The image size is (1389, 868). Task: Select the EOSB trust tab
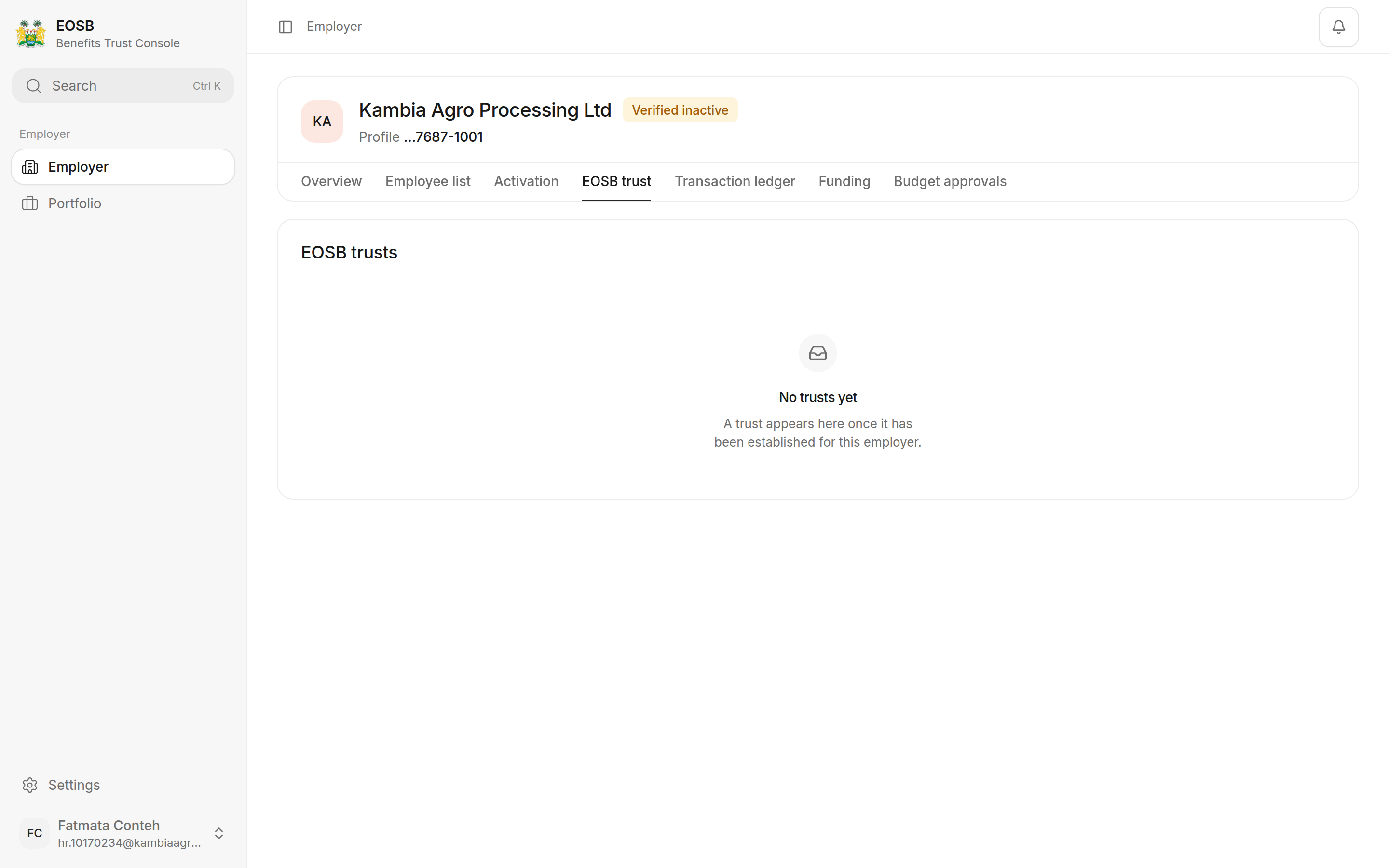[616, 181]
